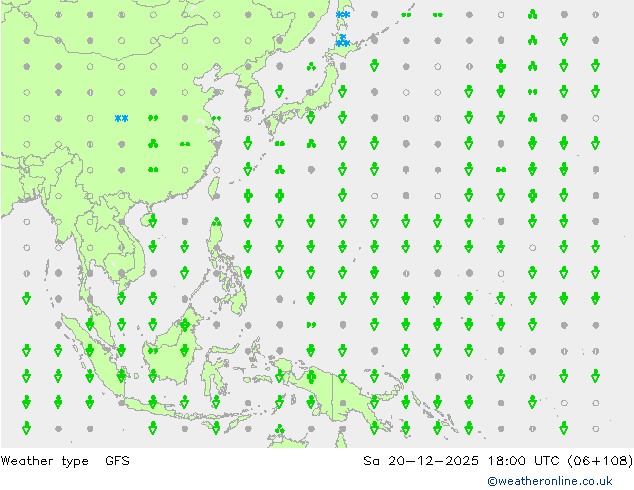Image resolution: width=634 pixels, height=490 pixels.
Task: Click the green shower symbol in the Sea of Japan
Action: click(311, 66)
